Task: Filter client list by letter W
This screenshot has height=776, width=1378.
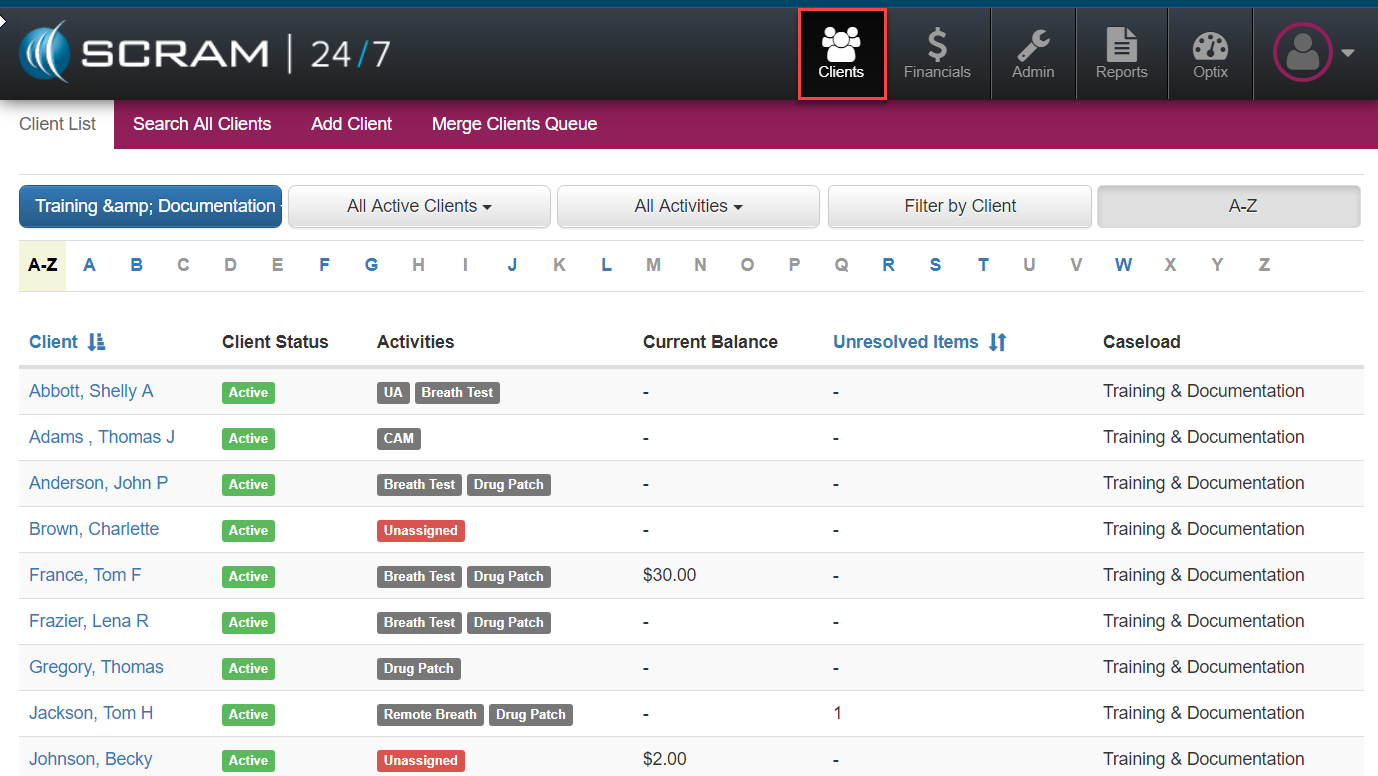Action: coord(1123,265)
